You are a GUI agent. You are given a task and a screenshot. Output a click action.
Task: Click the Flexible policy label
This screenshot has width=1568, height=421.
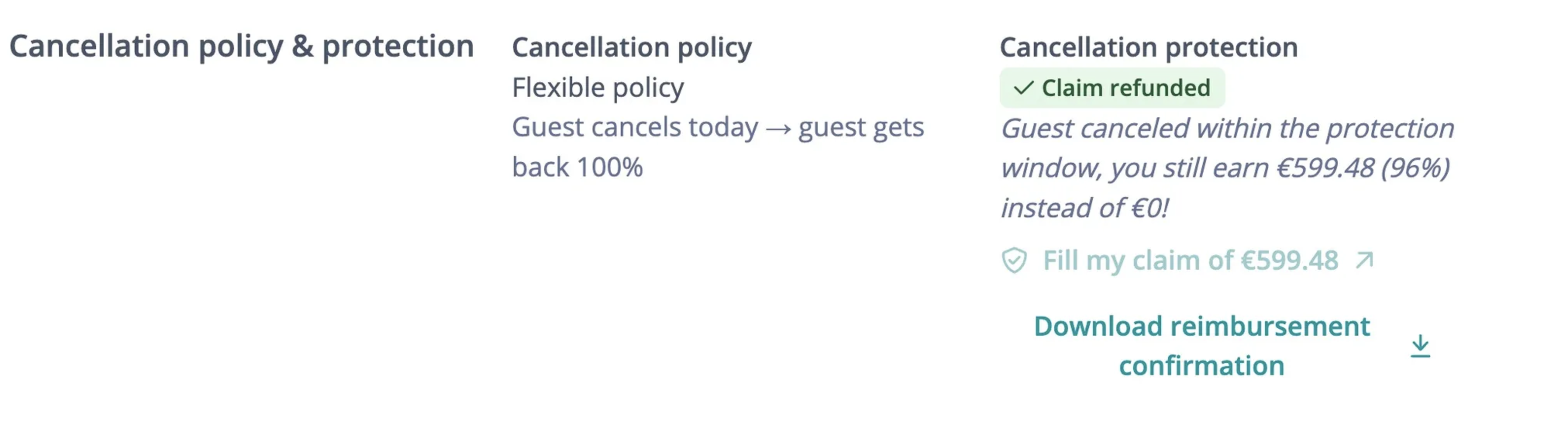(598, 88)
